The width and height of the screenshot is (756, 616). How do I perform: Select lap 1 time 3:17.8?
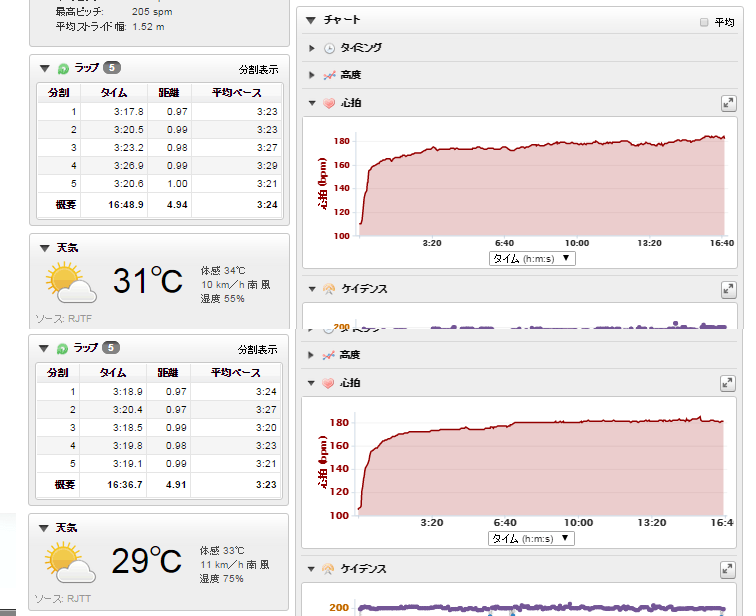pos(129,112)
